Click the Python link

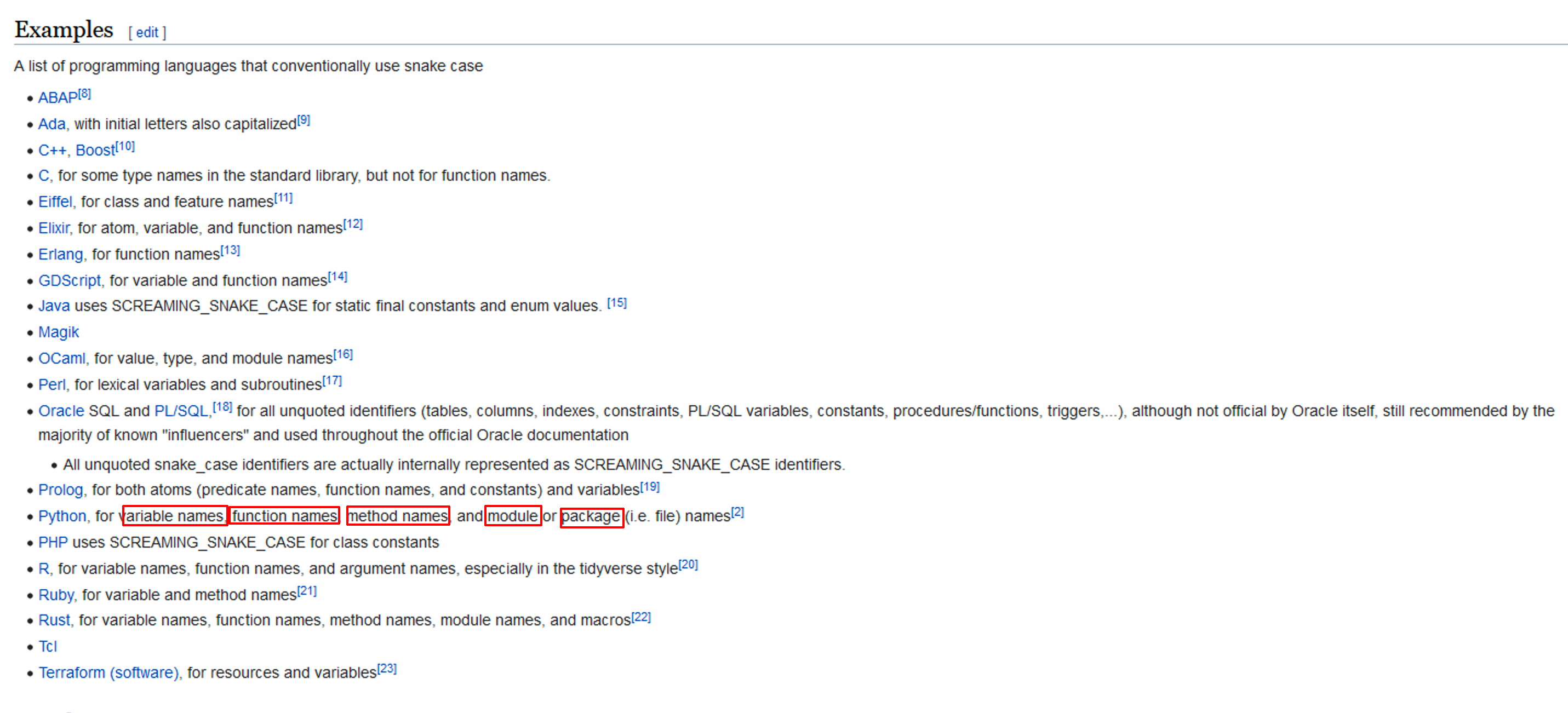coord(62,516)
